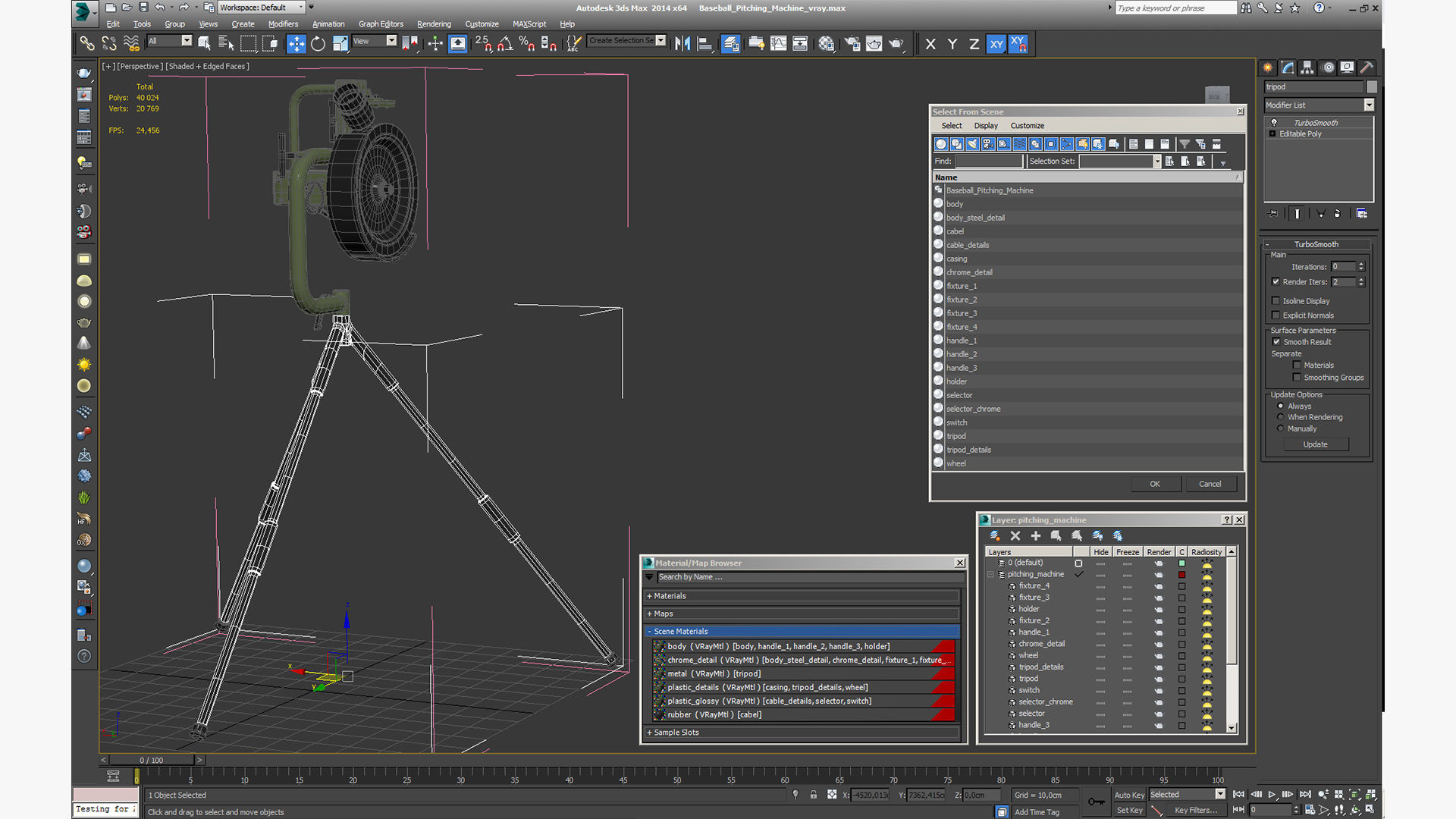Screen dimensions: 1456x819
Task: Enable the Isoline Display checkbox
Action: tap(1276, 301)
